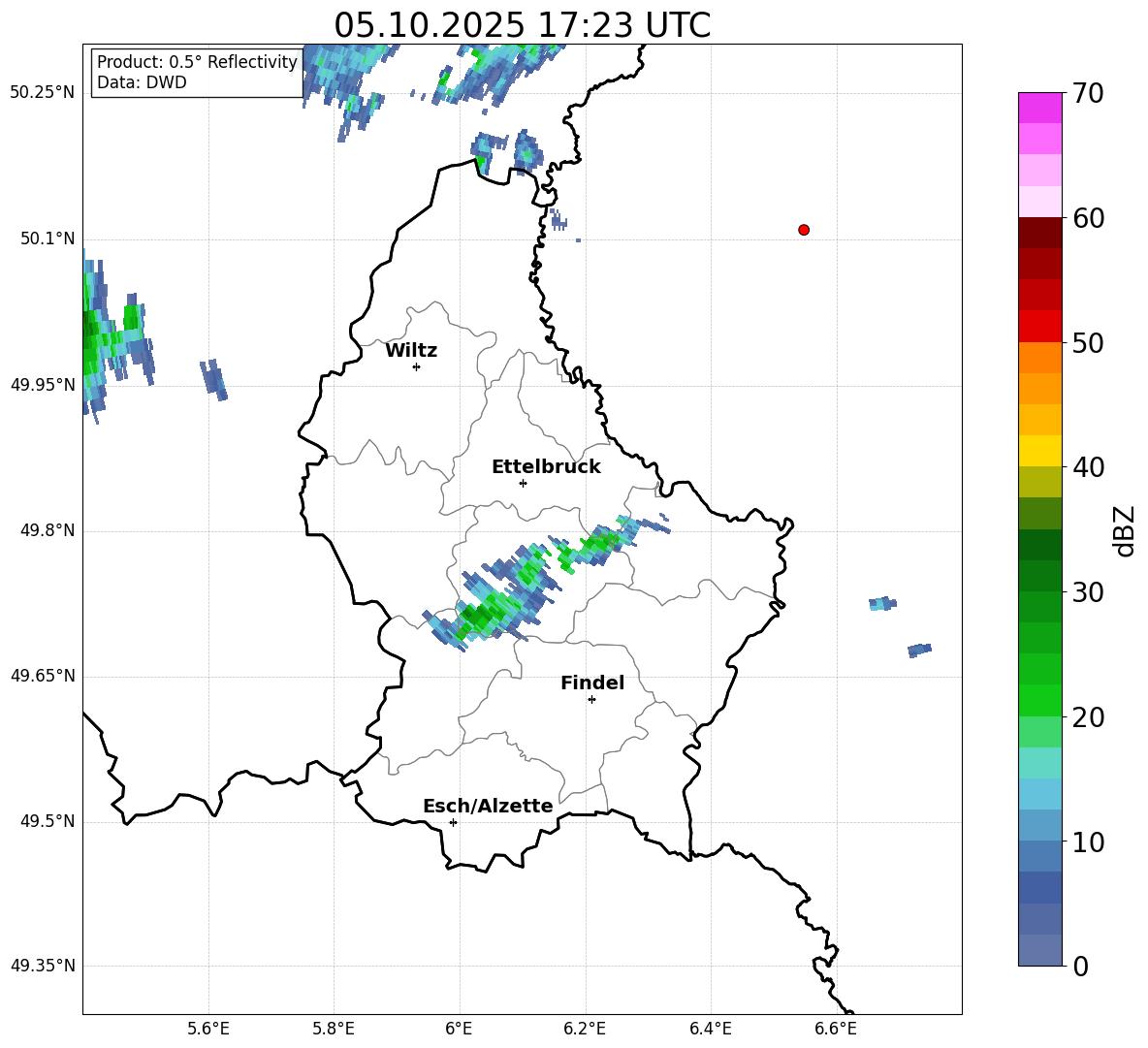Click the '50.1°N' latitude label

48,239
